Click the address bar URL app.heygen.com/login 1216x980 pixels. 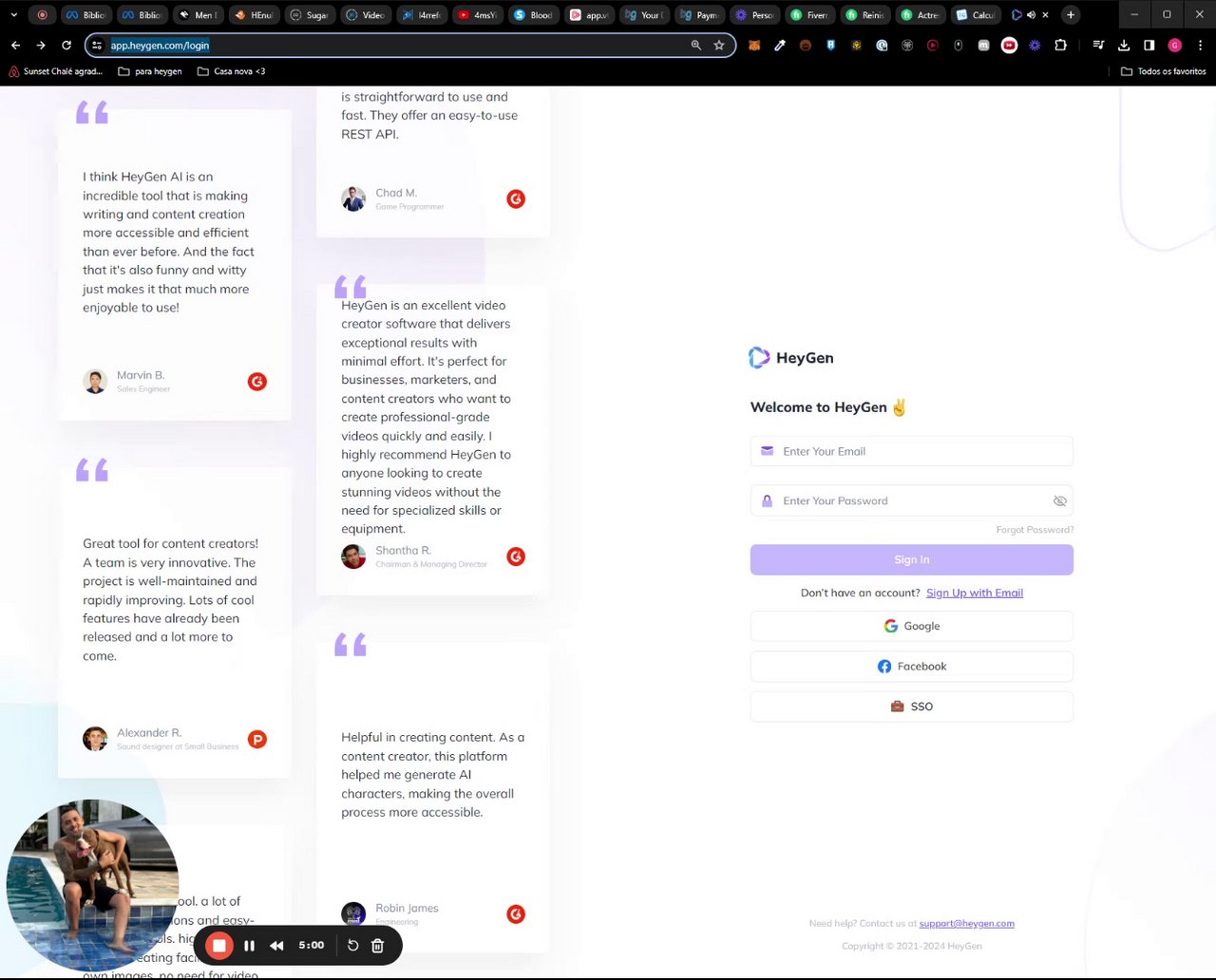tap(160, 45)
